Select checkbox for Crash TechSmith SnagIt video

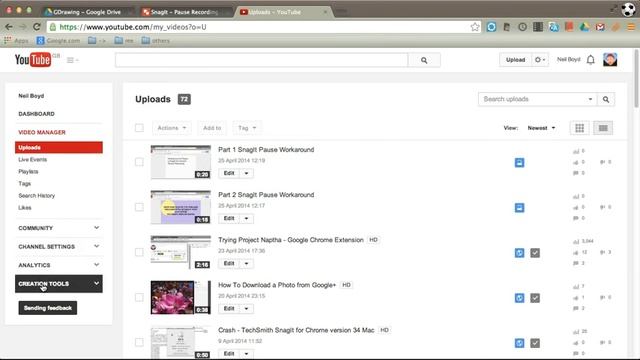coord(139,342)
